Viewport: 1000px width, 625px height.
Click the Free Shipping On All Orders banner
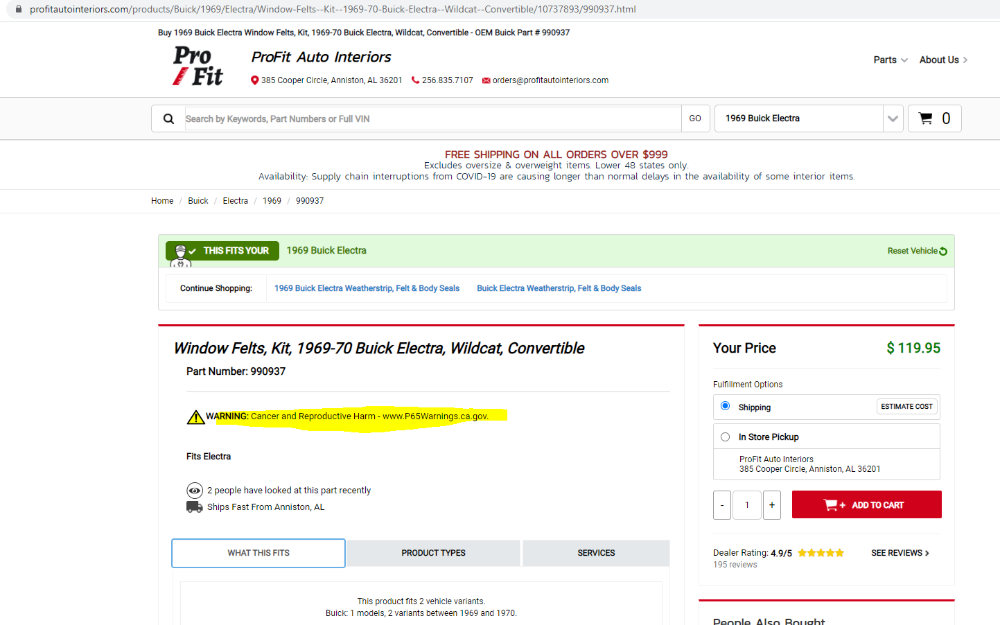tap(556, 154)
